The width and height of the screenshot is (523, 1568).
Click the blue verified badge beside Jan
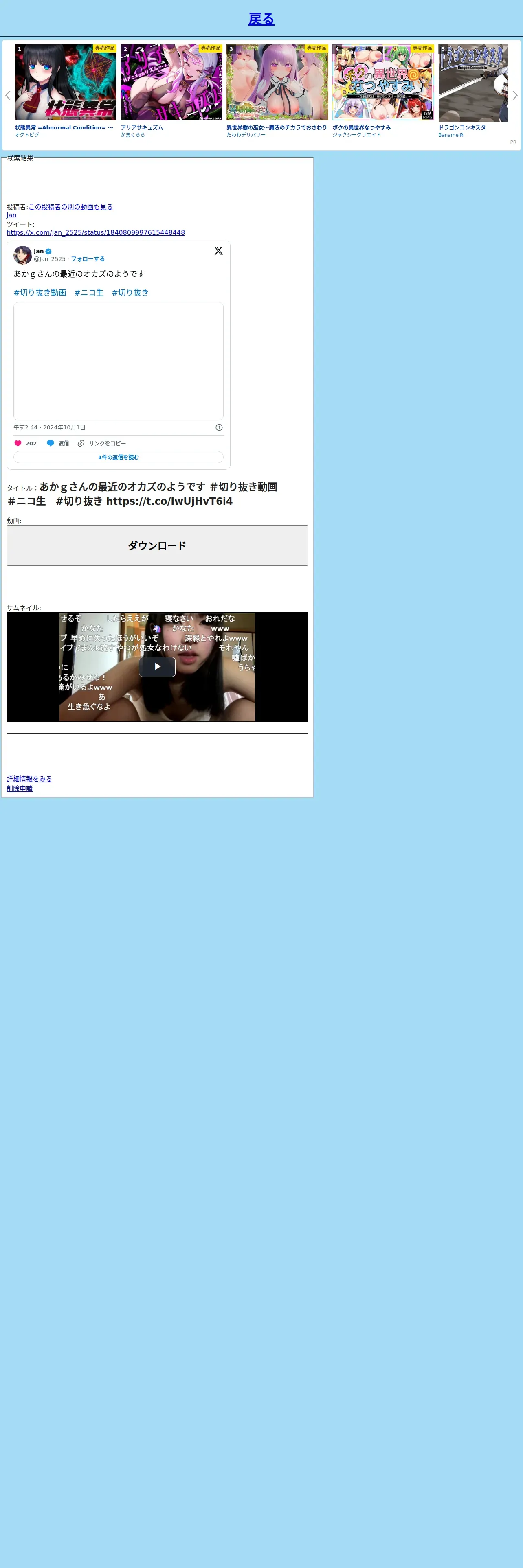pyautogui.click(x=49, y=252)
